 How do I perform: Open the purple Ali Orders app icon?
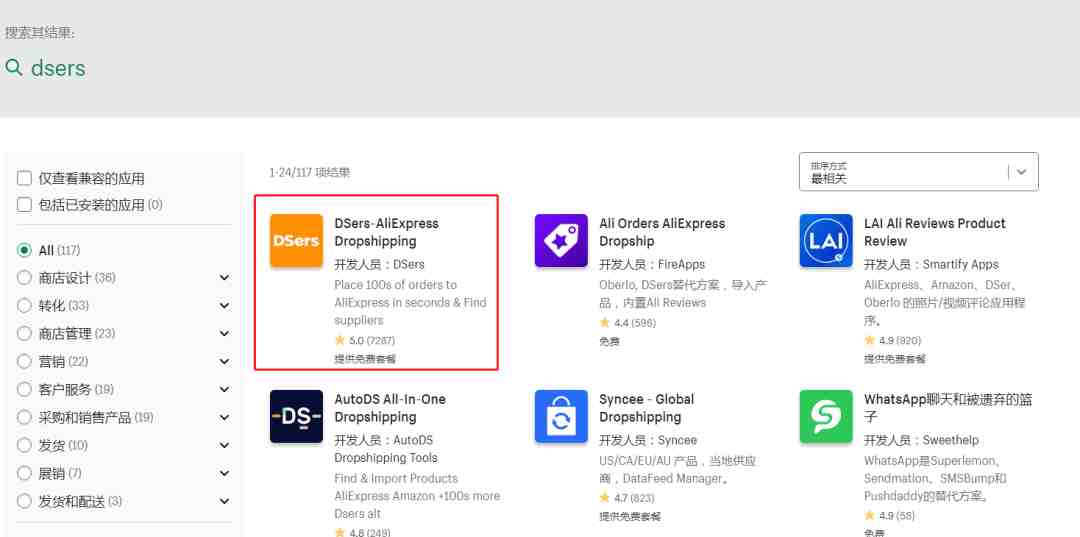[561, 240]
